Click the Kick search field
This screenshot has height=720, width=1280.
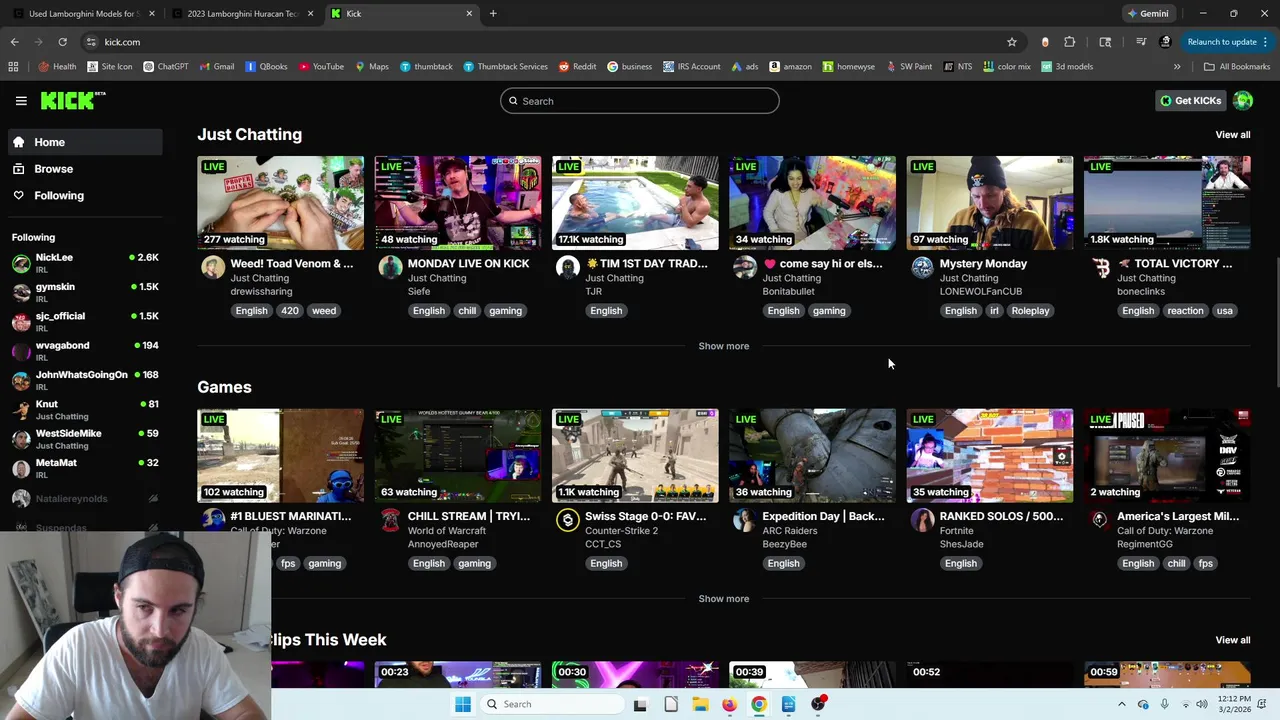click(640, 101)
